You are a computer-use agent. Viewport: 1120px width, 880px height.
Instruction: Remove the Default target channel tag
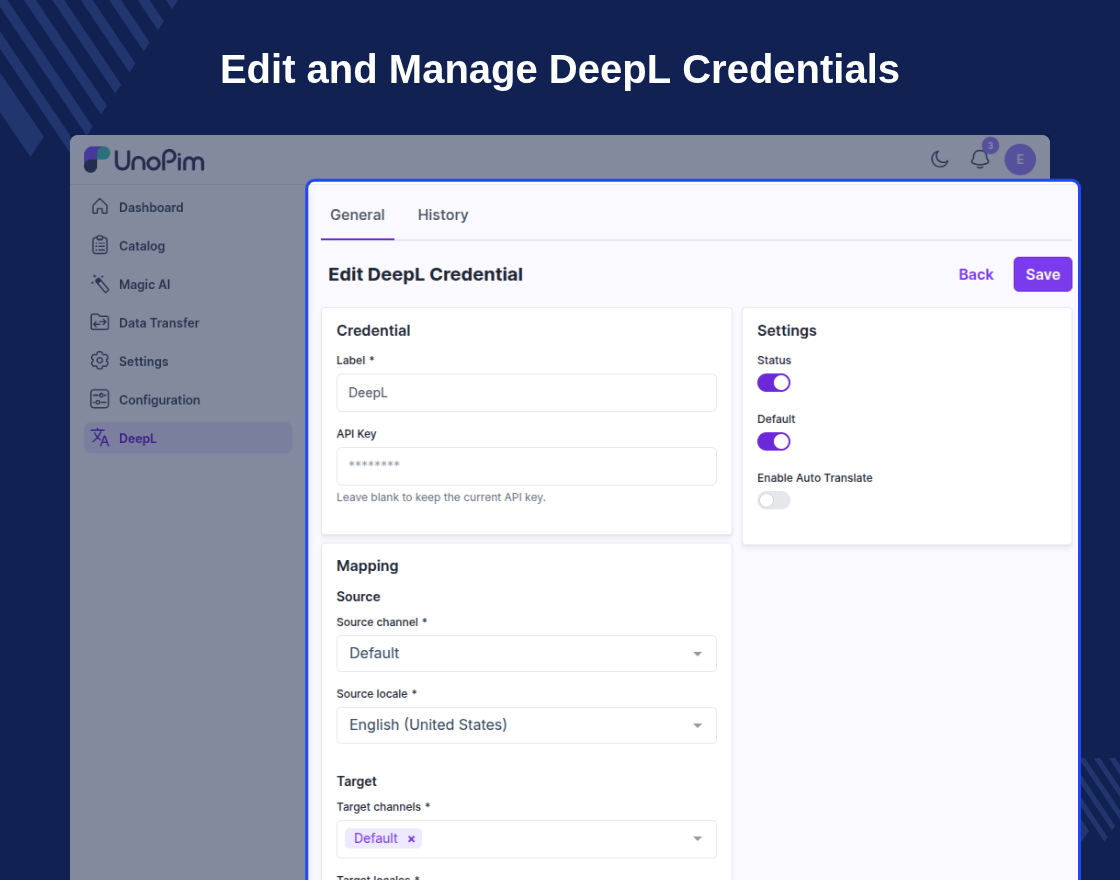click(411, 839)
